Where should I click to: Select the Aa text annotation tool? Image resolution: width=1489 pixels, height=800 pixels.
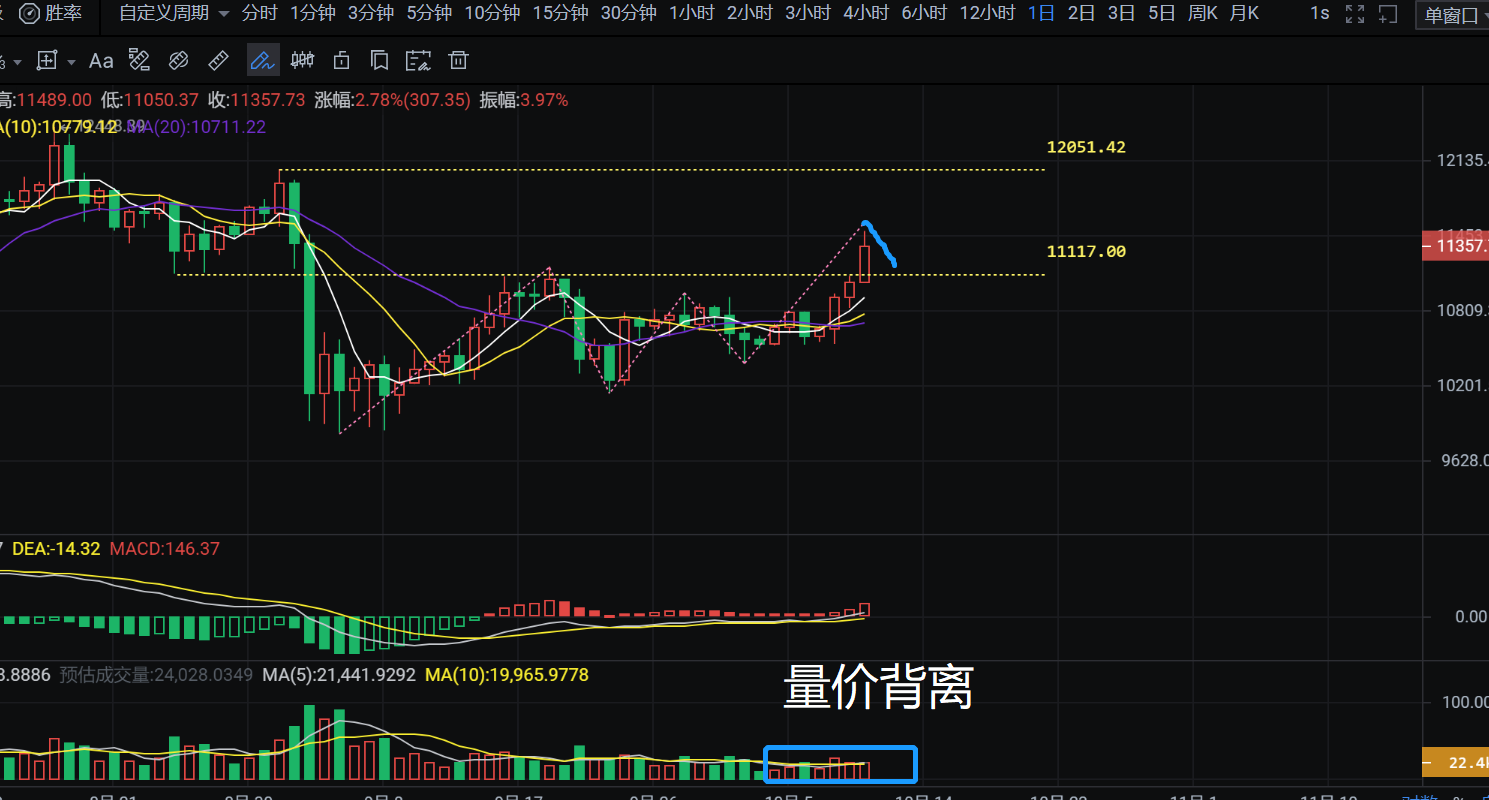101,61
